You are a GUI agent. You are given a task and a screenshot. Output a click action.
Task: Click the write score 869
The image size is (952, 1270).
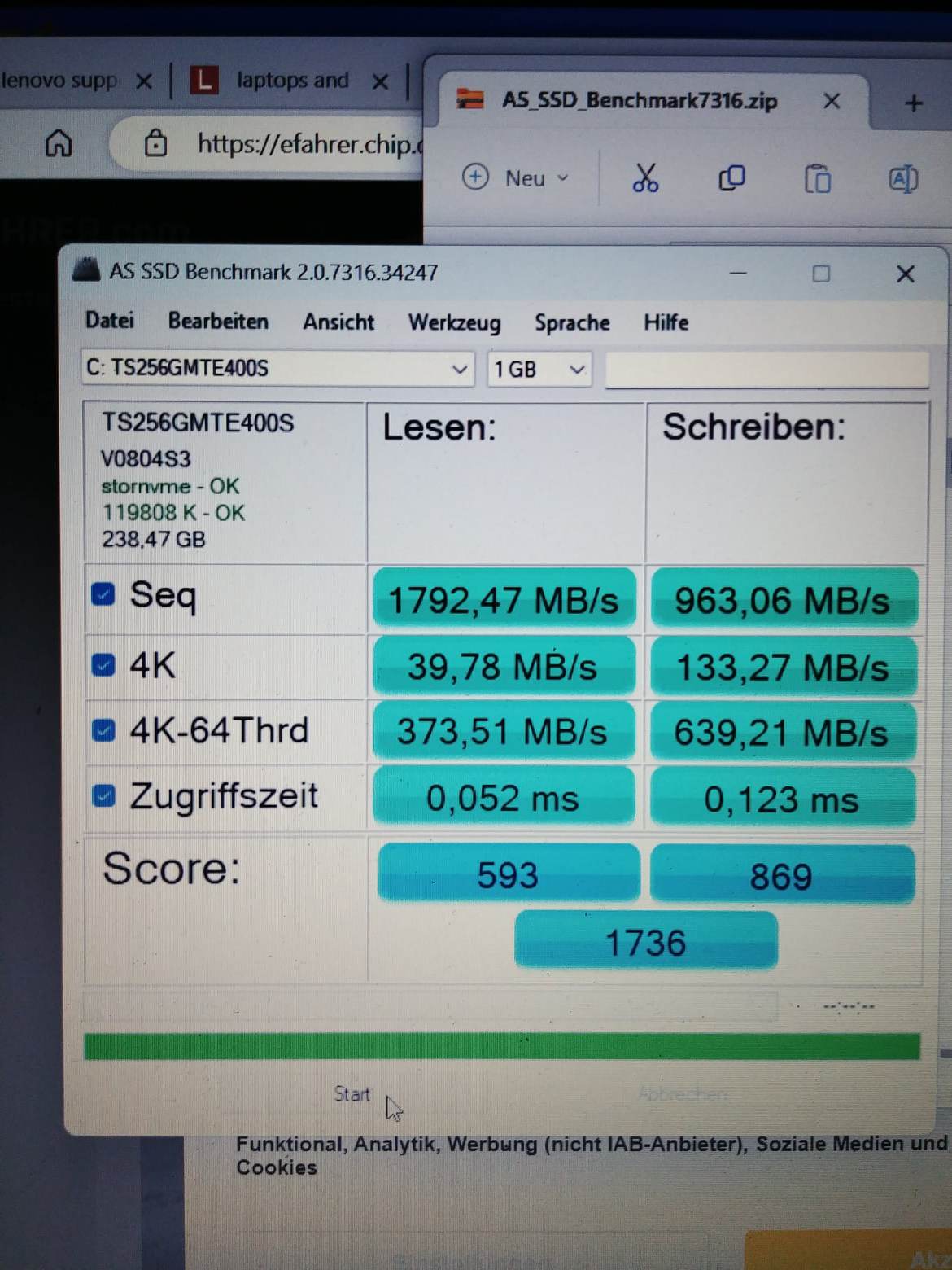point(782,876)
